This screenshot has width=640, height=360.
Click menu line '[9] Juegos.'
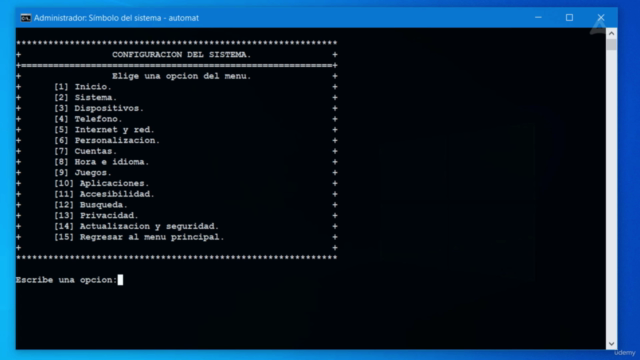click(x=82, y=173)
